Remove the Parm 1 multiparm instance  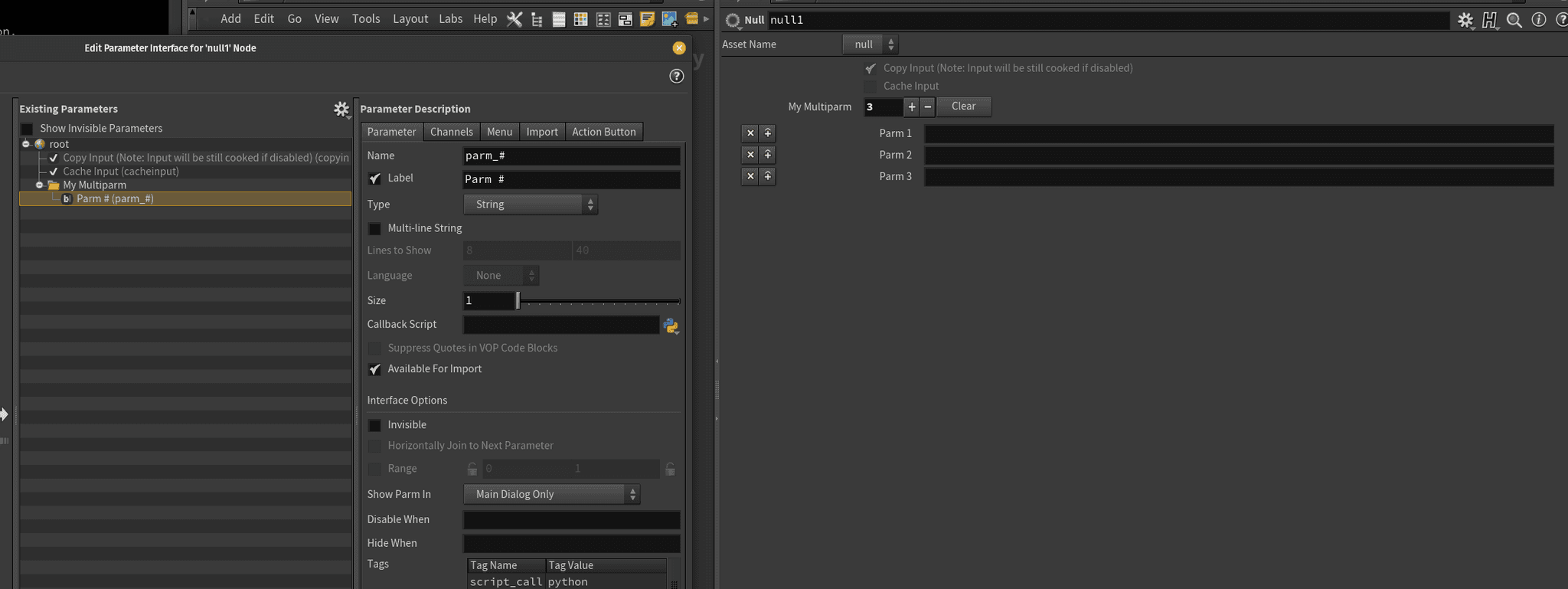pyautogui.click(x=750, y=133)
